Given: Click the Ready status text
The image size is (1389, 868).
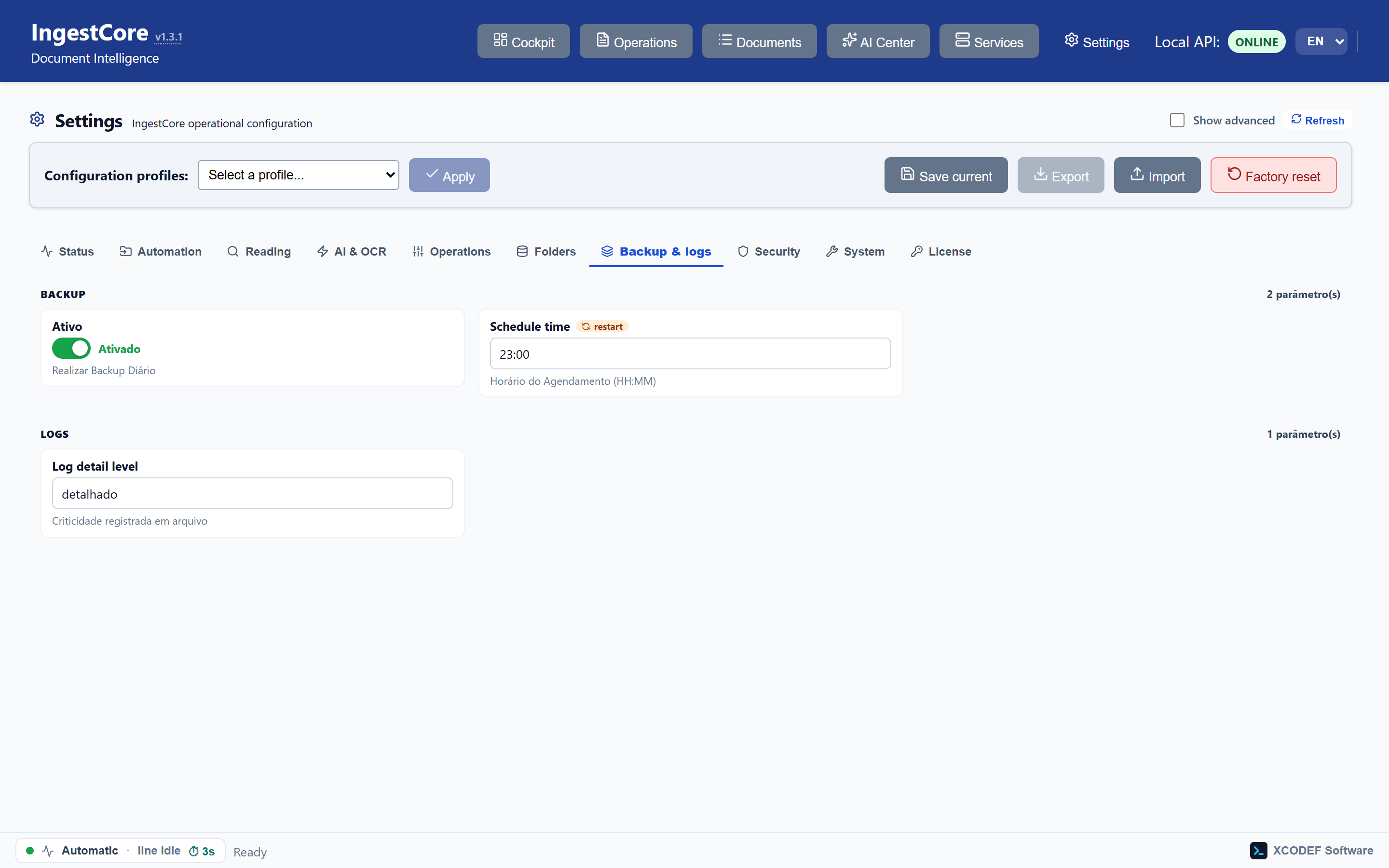Looking at the screenshot, I should [x=250, y=852].
